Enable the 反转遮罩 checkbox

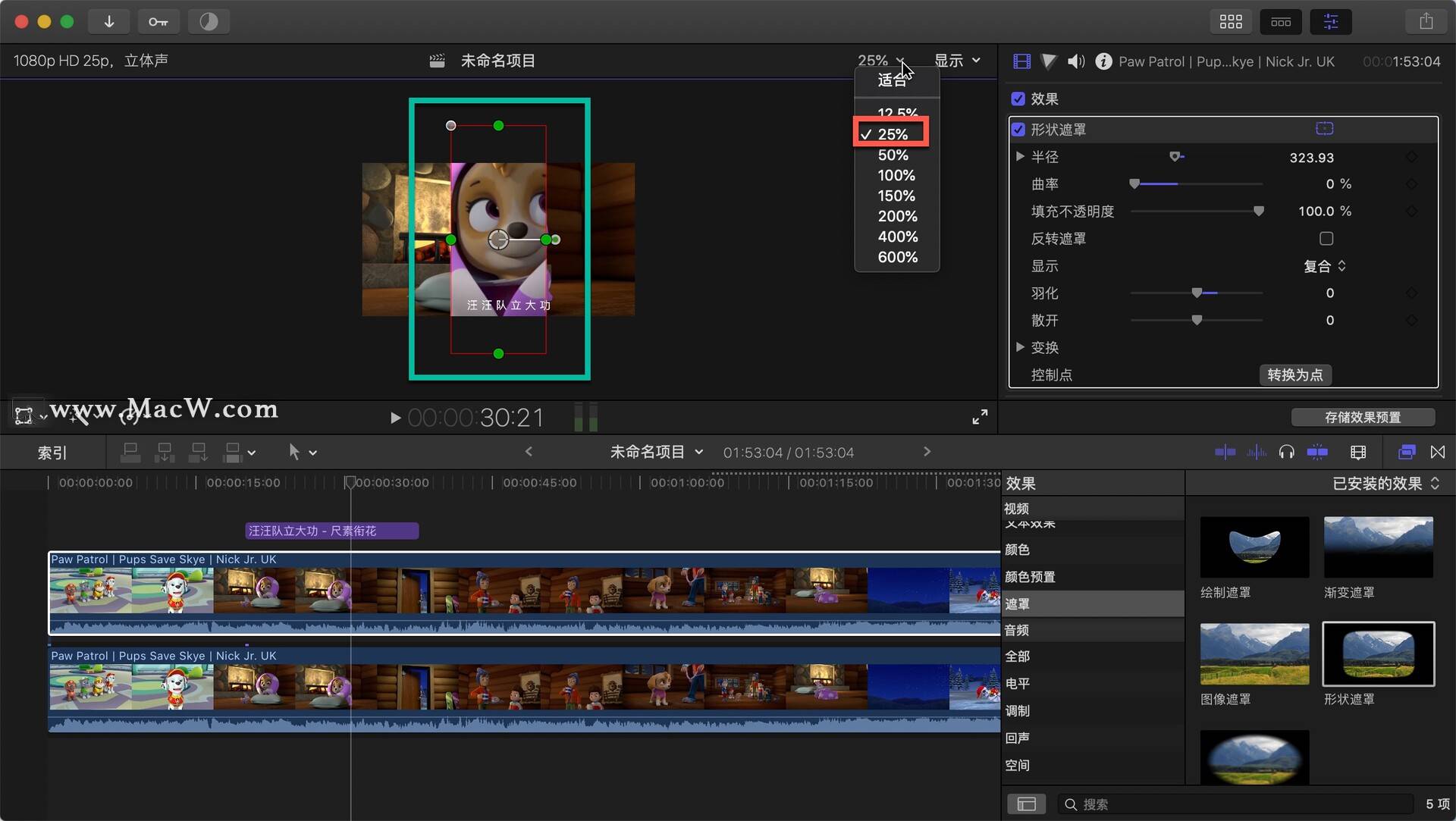click(1326, 239)
